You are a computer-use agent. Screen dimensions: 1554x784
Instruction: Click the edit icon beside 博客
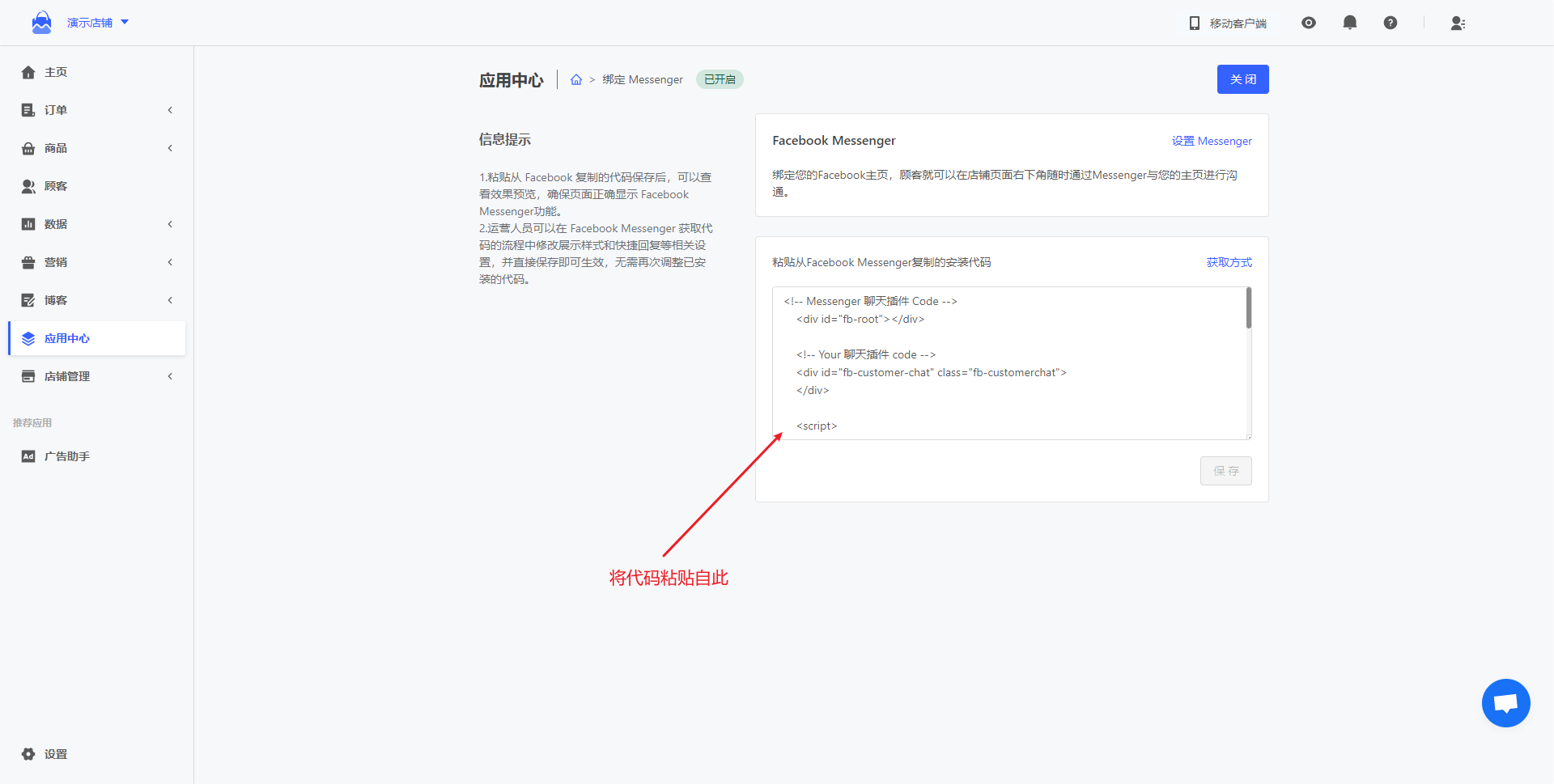click(28, 300)
